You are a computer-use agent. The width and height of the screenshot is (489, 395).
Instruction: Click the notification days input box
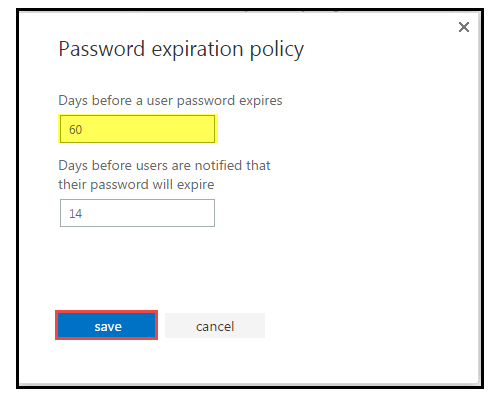[137, 213]
